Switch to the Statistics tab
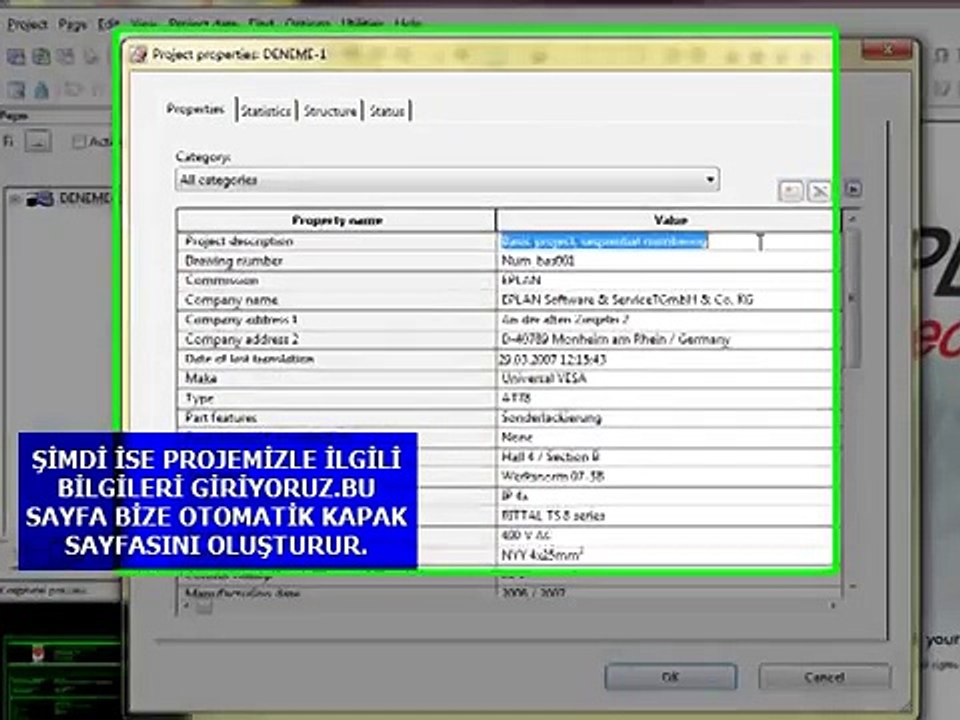The width and height of the screenshot is (960, 720). click(x=266, y=111)
